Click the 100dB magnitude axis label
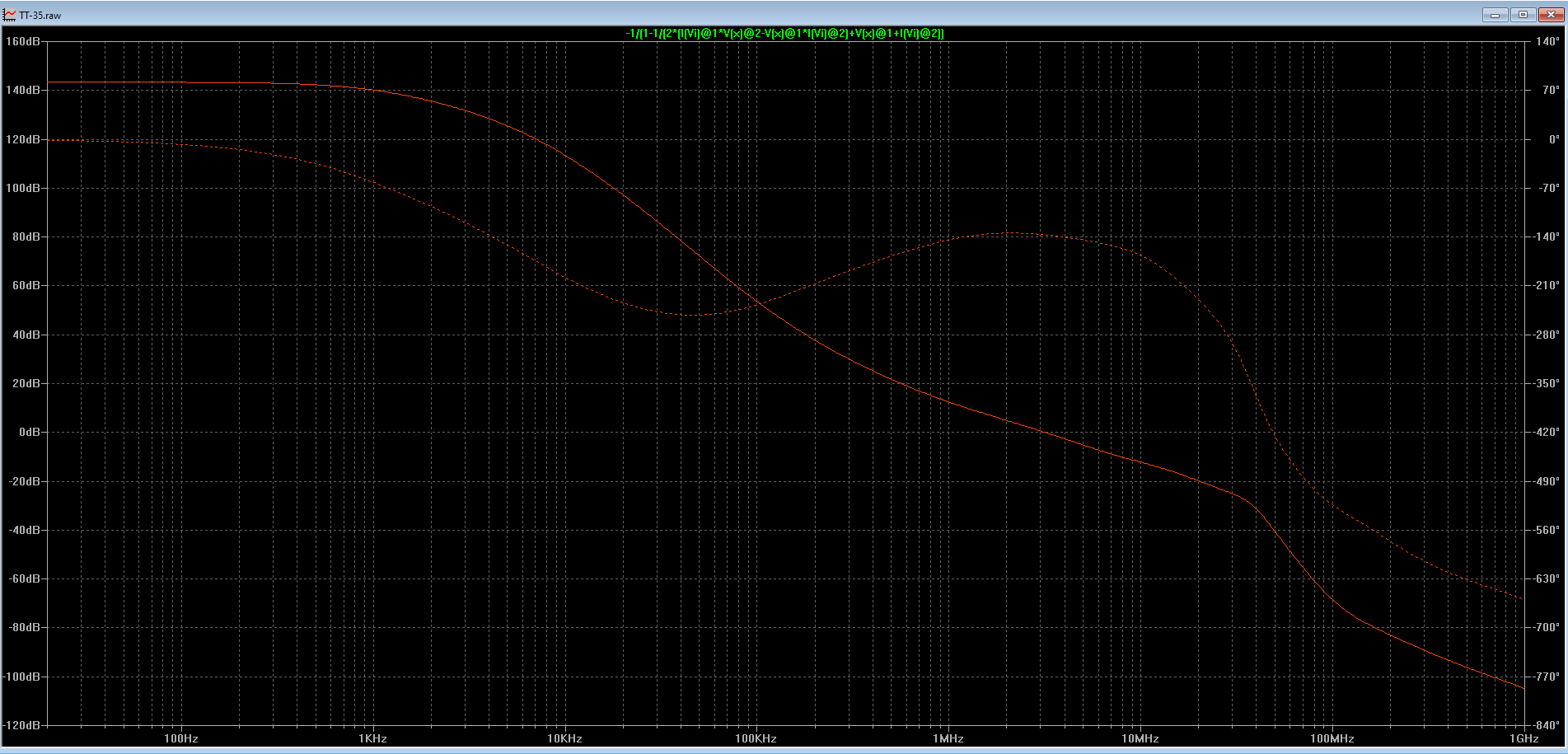 click(x=22, y=188)
